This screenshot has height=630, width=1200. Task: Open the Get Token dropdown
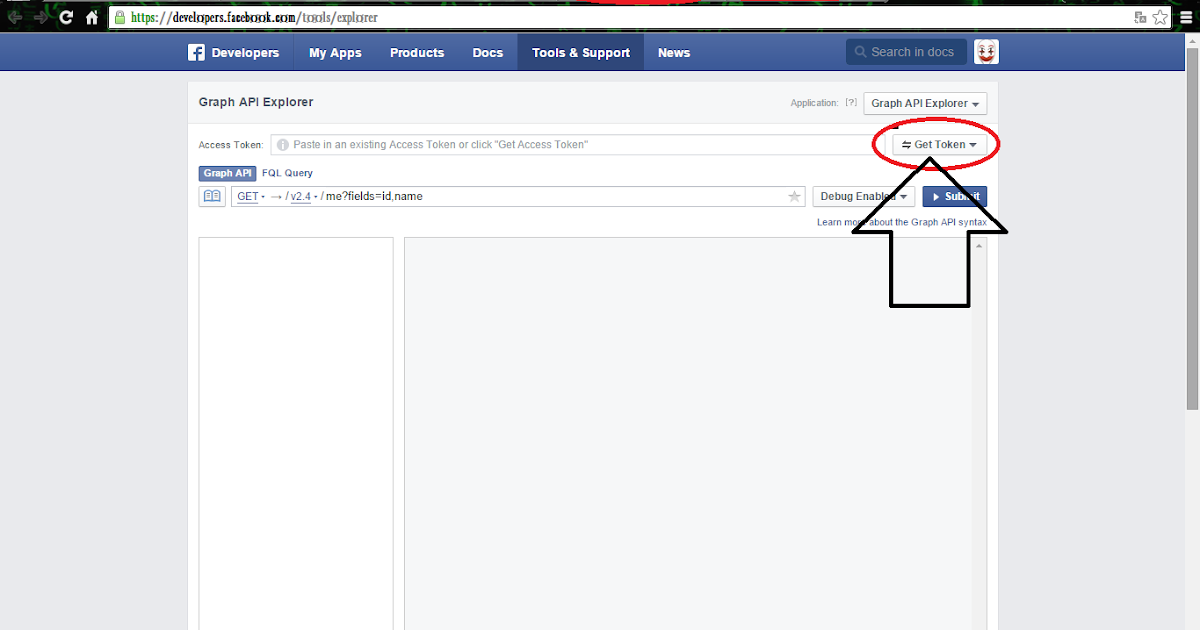[939, 145]
